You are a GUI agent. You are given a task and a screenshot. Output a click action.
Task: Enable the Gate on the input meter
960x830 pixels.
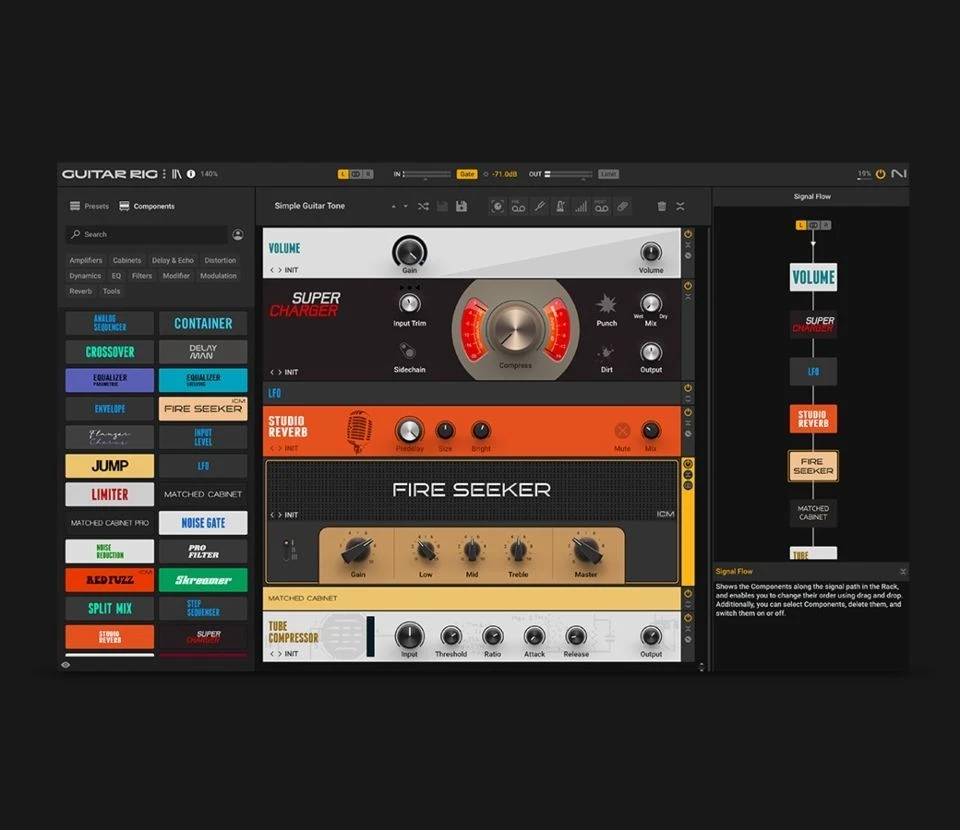(x=467, y=173)
